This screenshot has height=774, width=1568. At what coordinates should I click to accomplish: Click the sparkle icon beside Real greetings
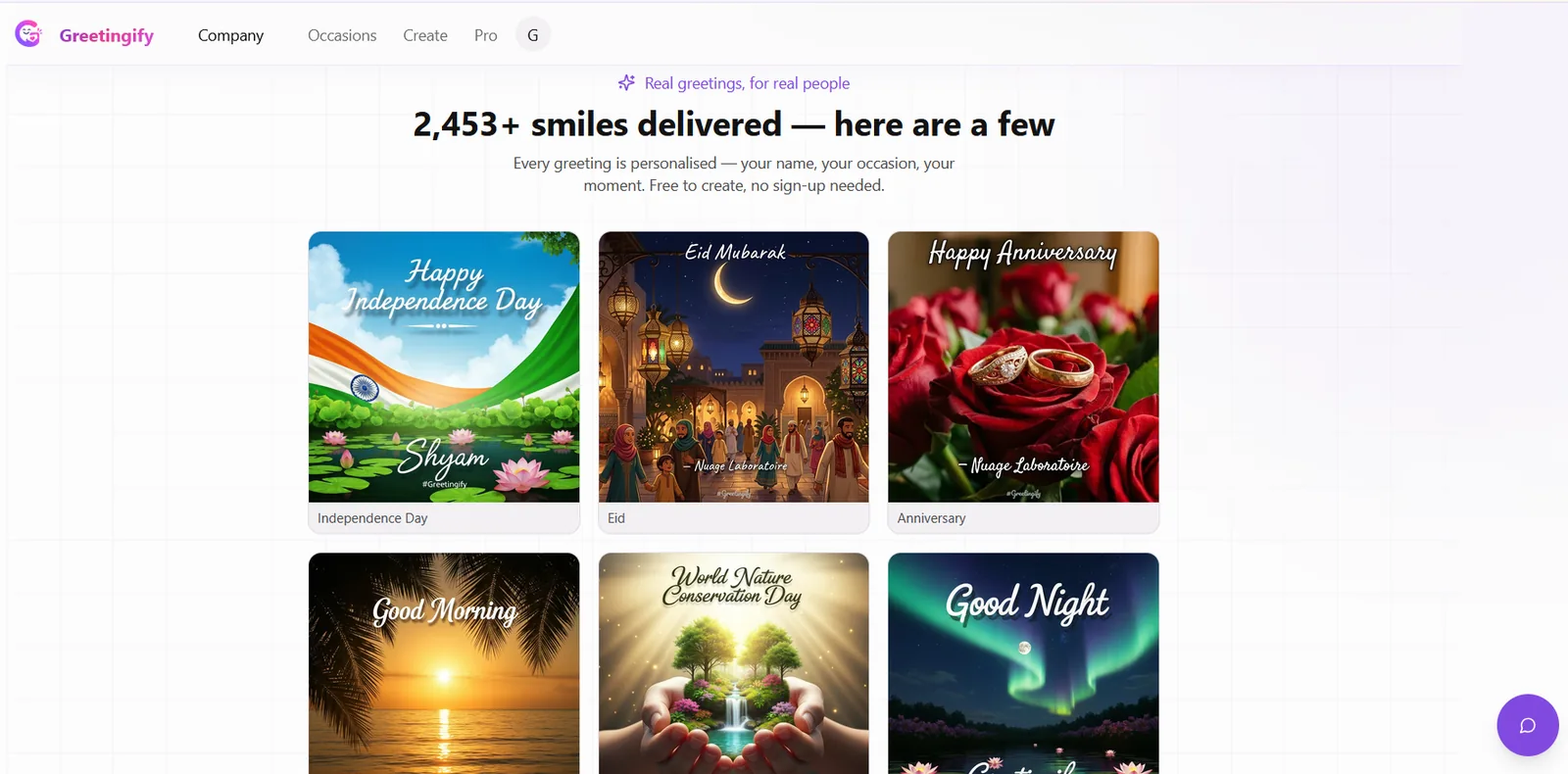point(626,83)
